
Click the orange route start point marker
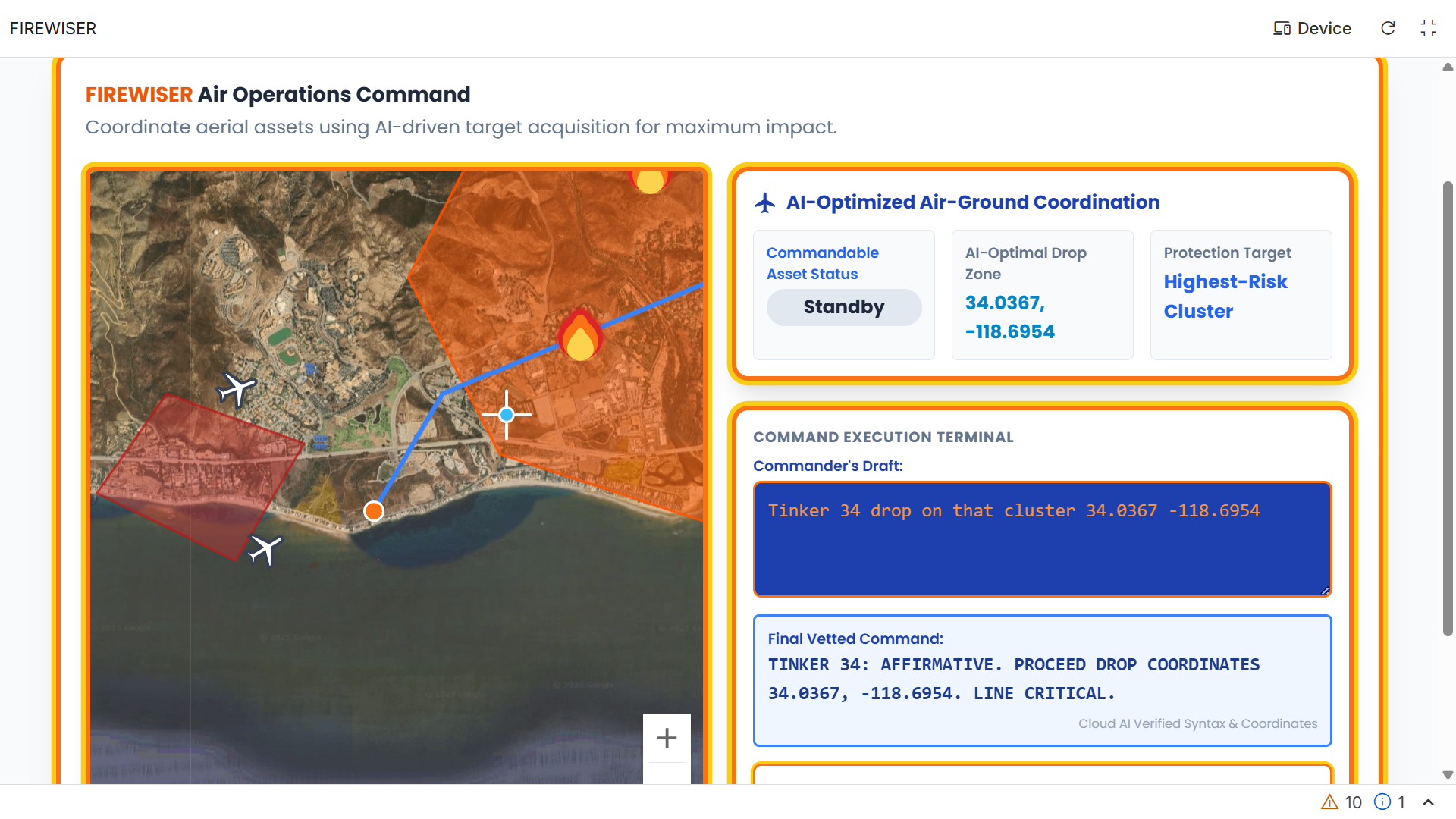point(373,511)
